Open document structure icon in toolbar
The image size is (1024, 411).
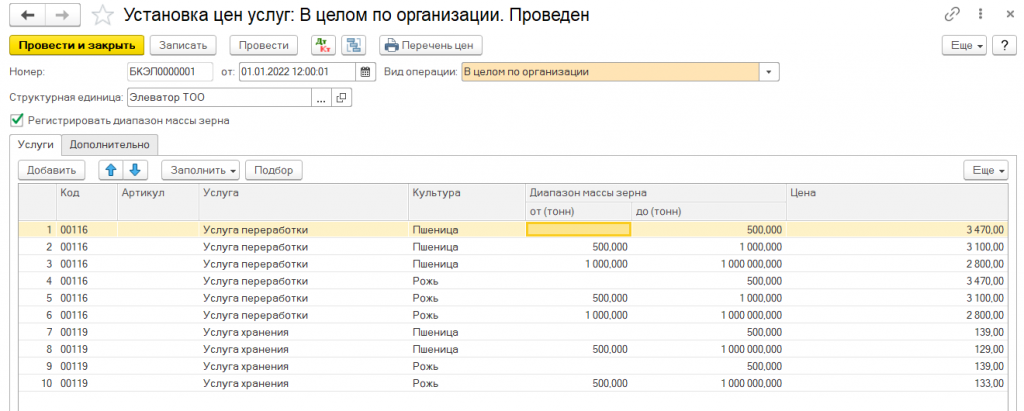point(353,45)
